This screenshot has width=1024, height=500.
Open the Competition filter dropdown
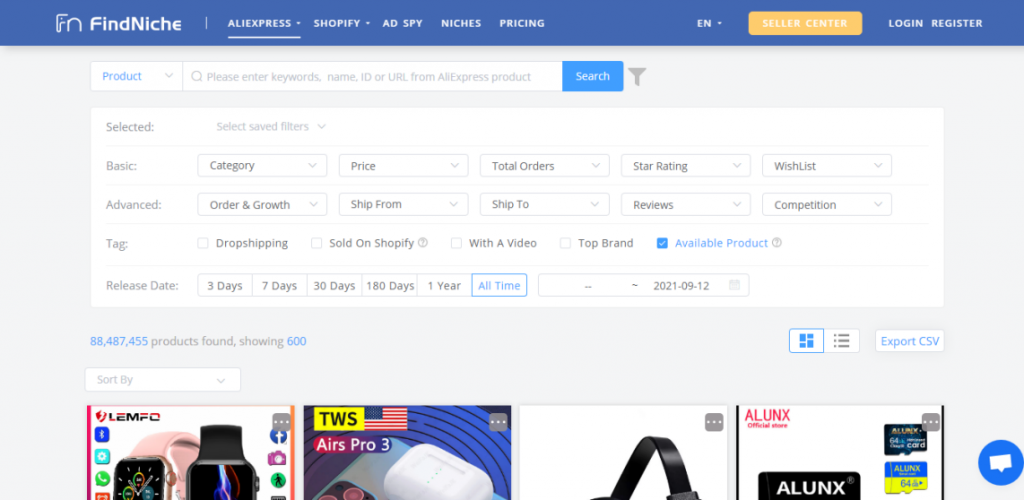point(827,204)
